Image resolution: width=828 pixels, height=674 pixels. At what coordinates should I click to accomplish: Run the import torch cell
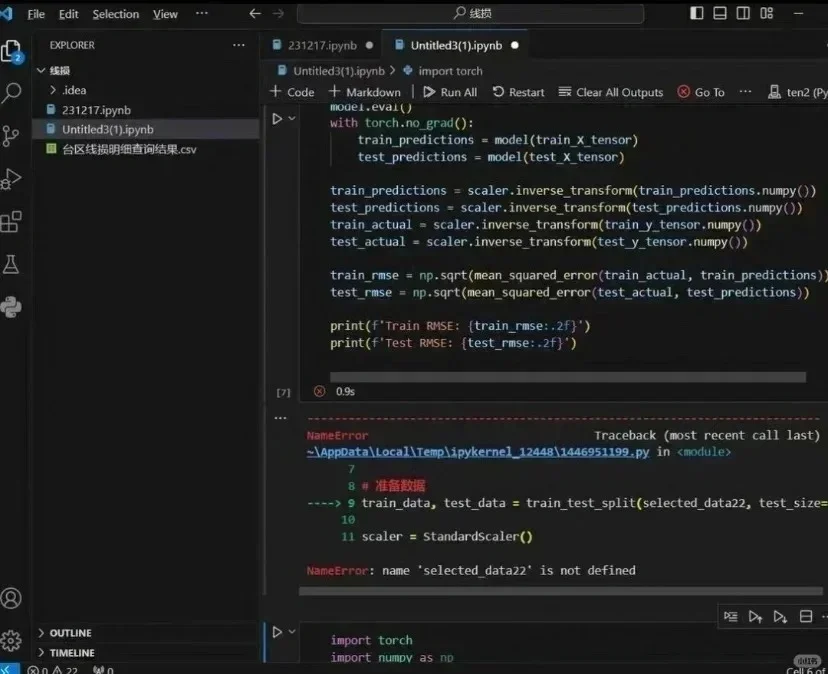click(x=277, y=632)
